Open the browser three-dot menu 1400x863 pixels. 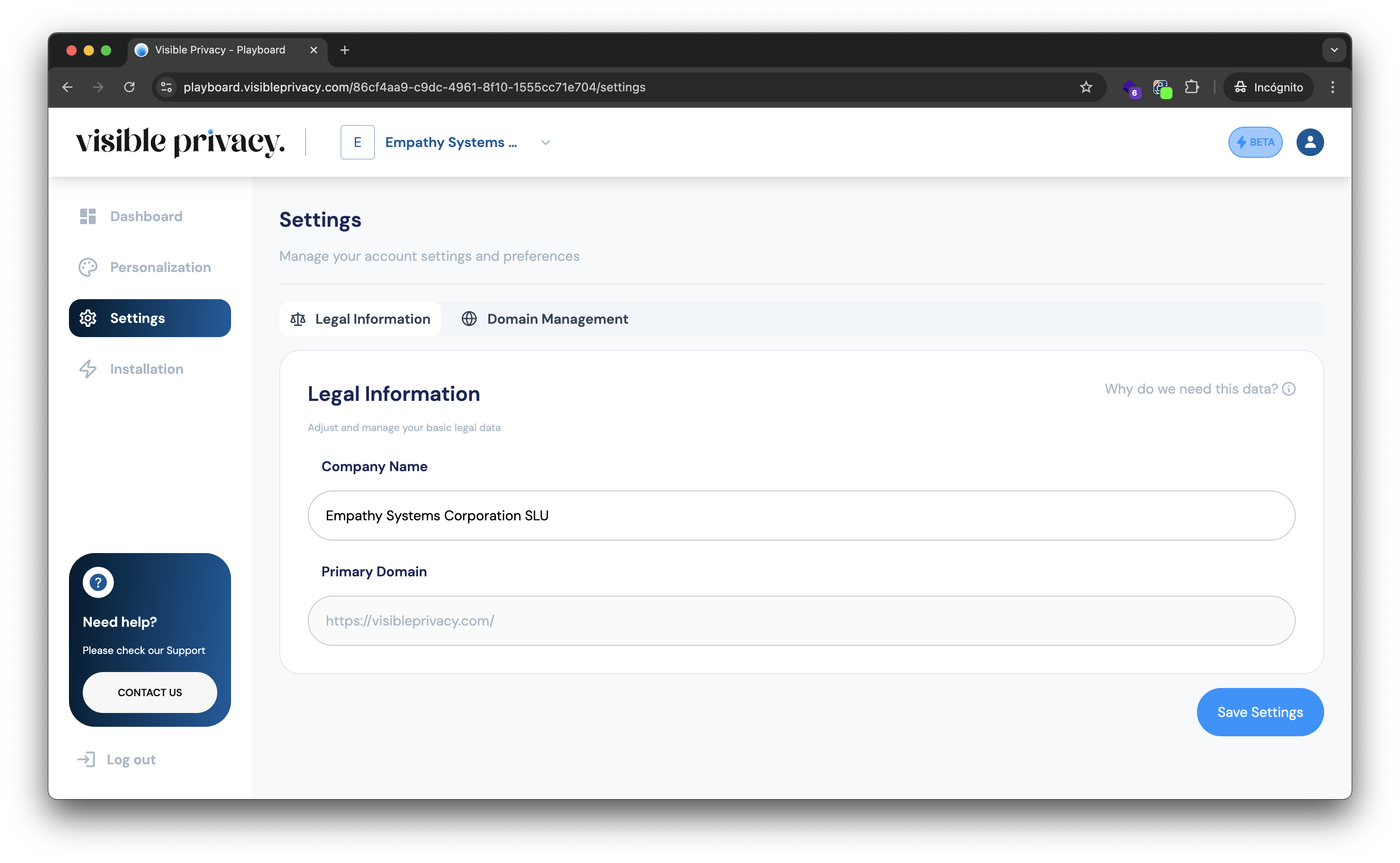coord(1333,87)
